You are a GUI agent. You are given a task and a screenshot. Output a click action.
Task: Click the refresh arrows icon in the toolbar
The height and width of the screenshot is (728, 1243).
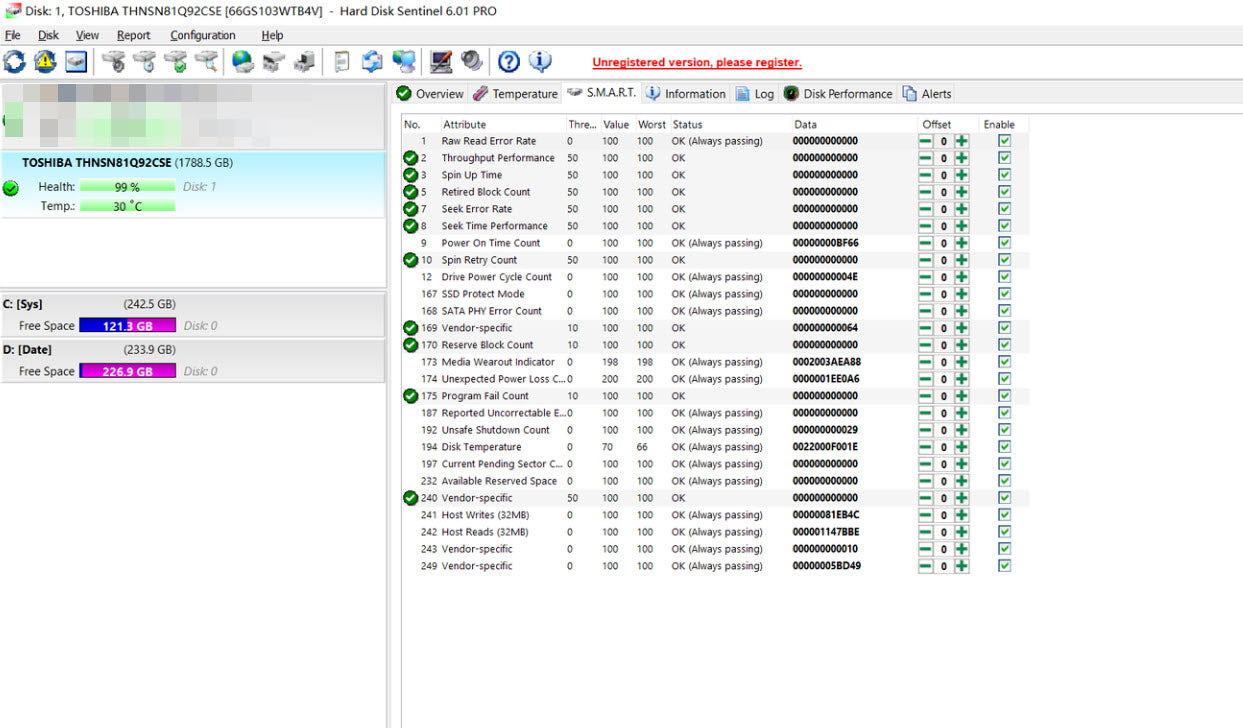[15, 62]
